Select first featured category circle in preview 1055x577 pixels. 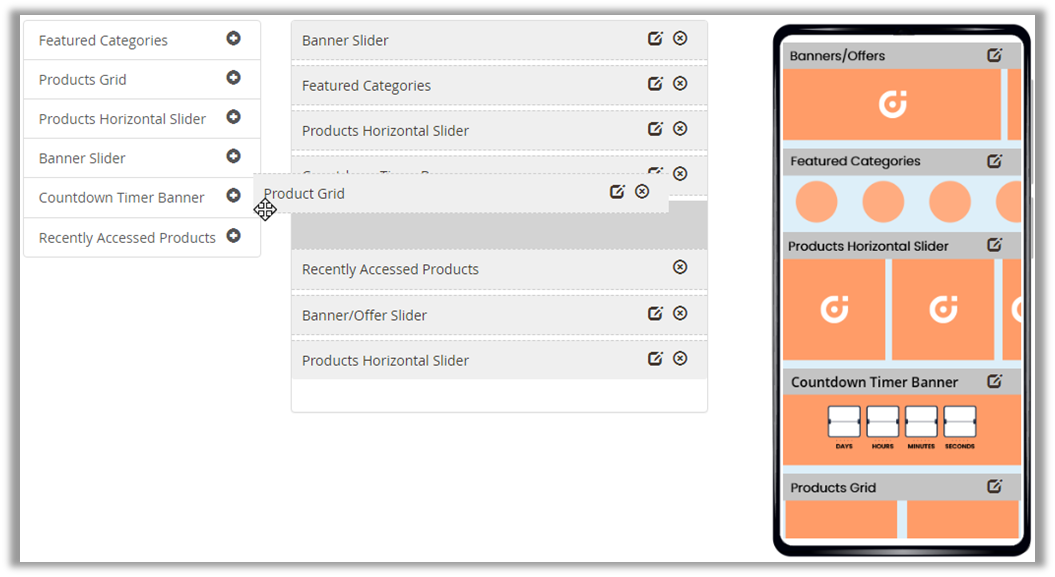point(816,202)
